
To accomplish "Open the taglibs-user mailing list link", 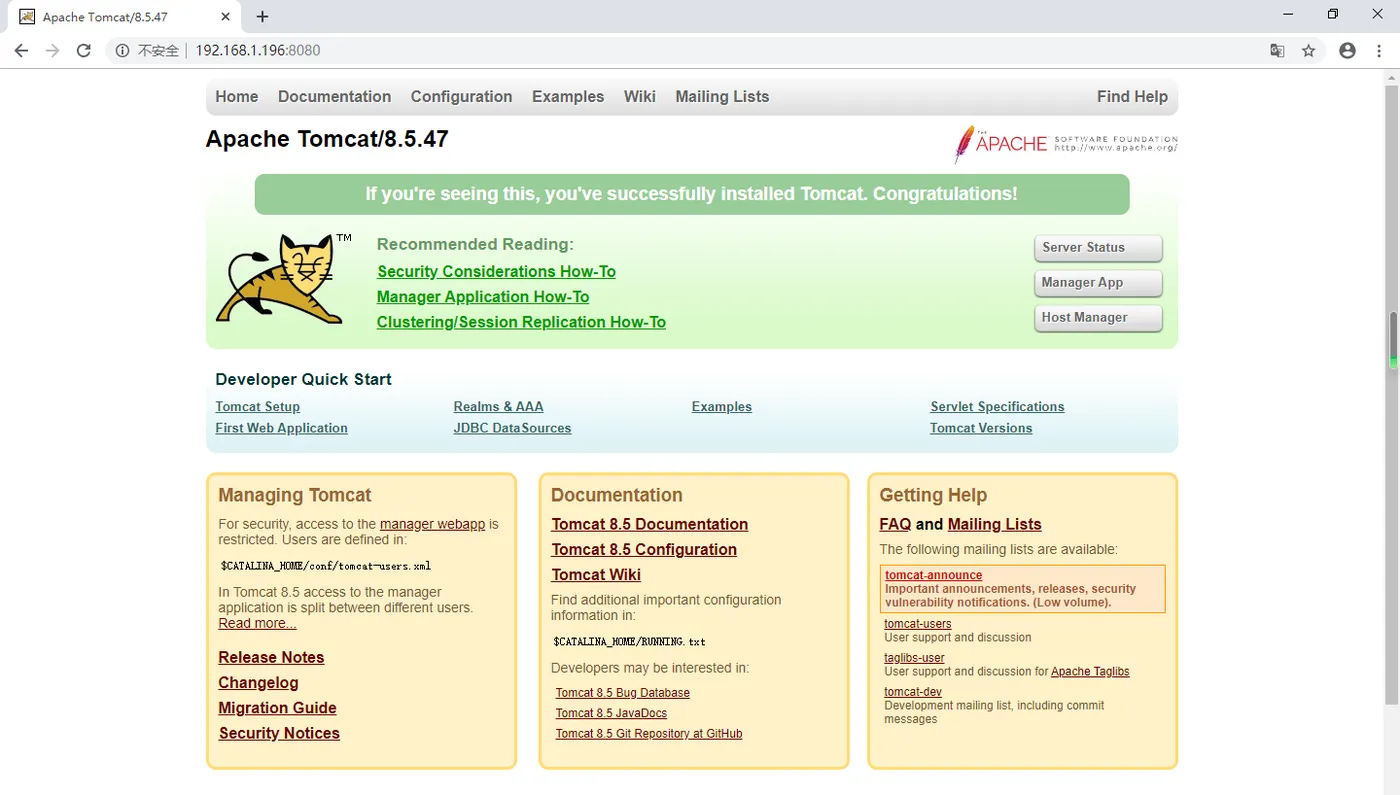I will tap(914, 658).
